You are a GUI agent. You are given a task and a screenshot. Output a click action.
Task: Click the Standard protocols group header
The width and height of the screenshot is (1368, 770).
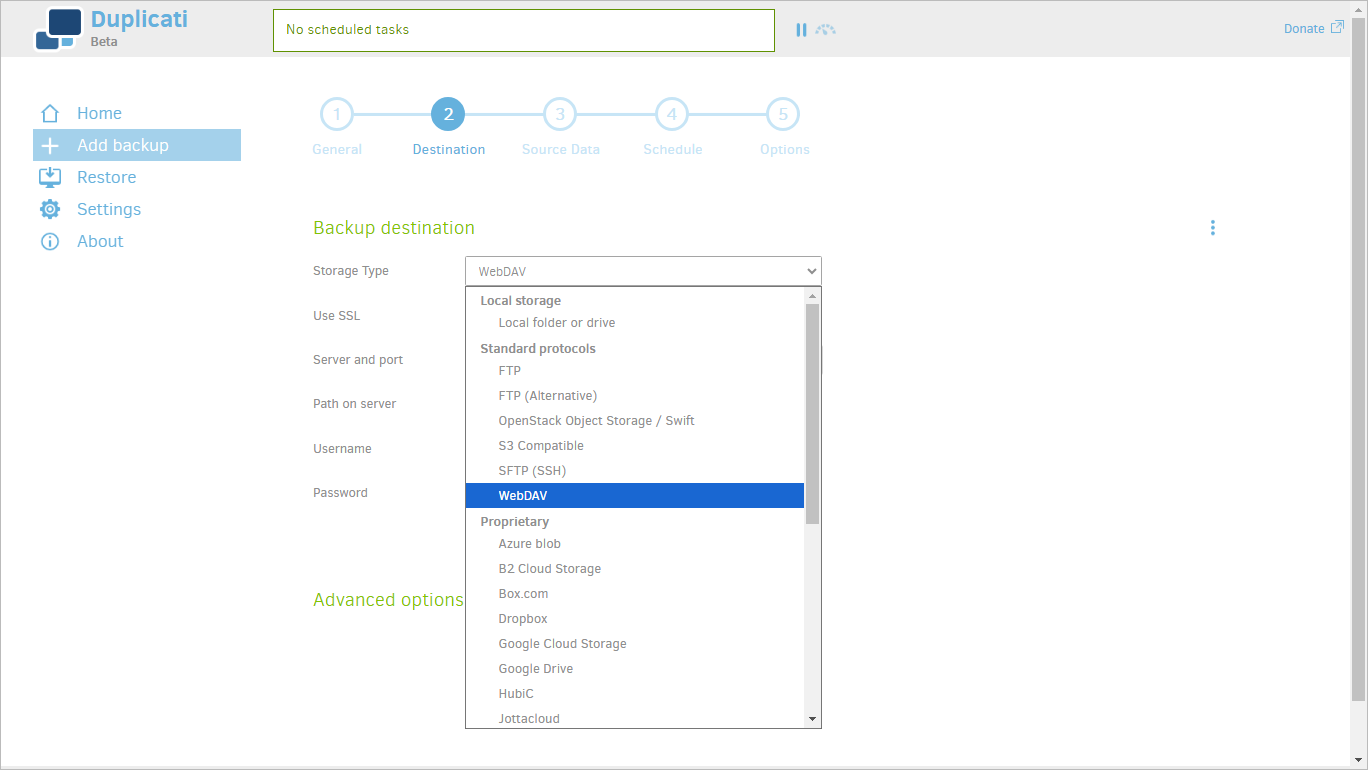click(538, 349)
